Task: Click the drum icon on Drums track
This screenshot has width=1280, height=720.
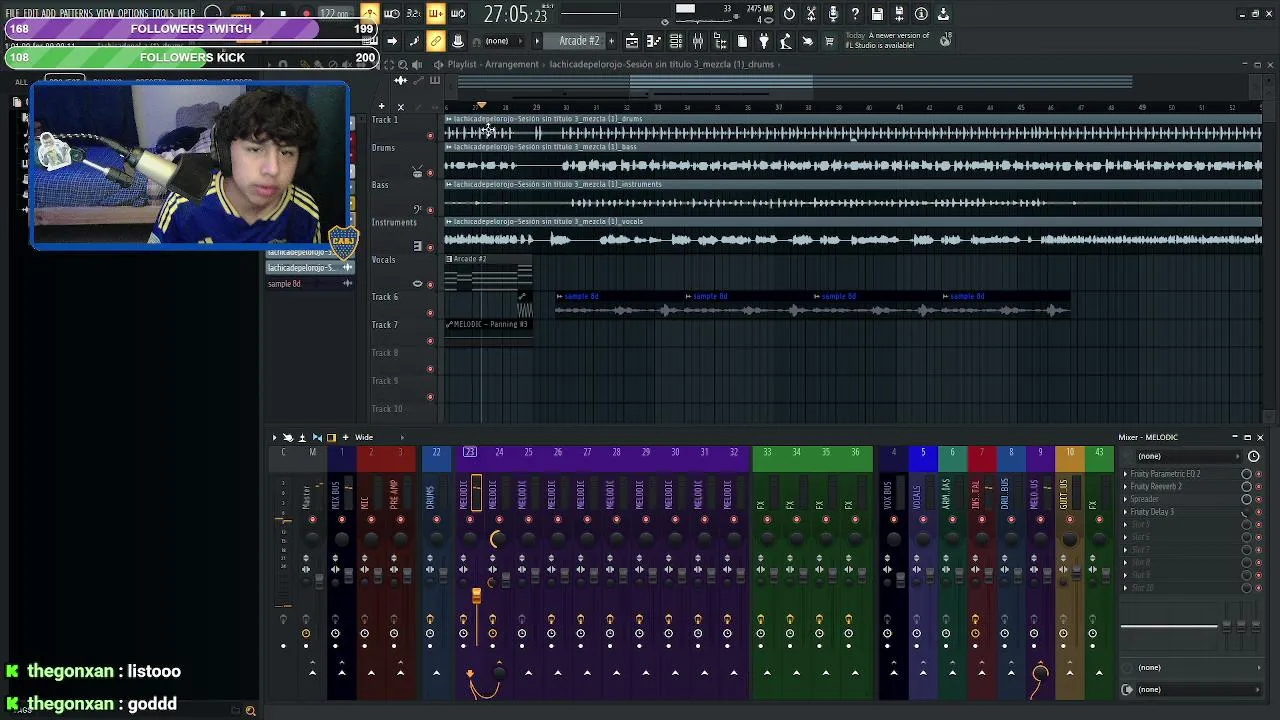Action: tap(417, 173)
